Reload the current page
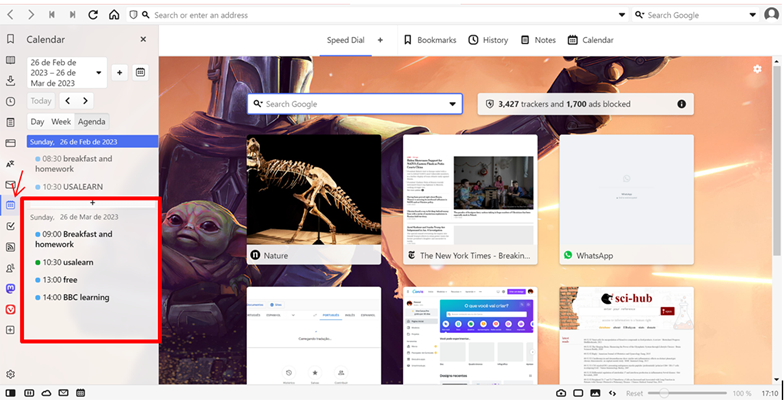This screenshot has height=400, width=784. pyautogui.click(x=93, y=15)
